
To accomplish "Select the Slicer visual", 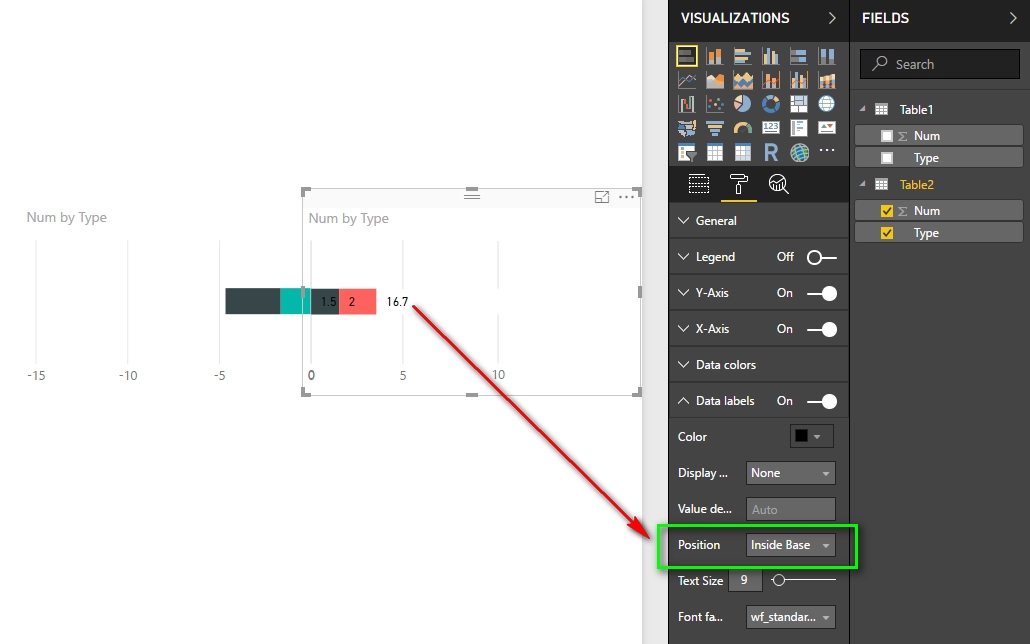I will (x=686, y=152).
